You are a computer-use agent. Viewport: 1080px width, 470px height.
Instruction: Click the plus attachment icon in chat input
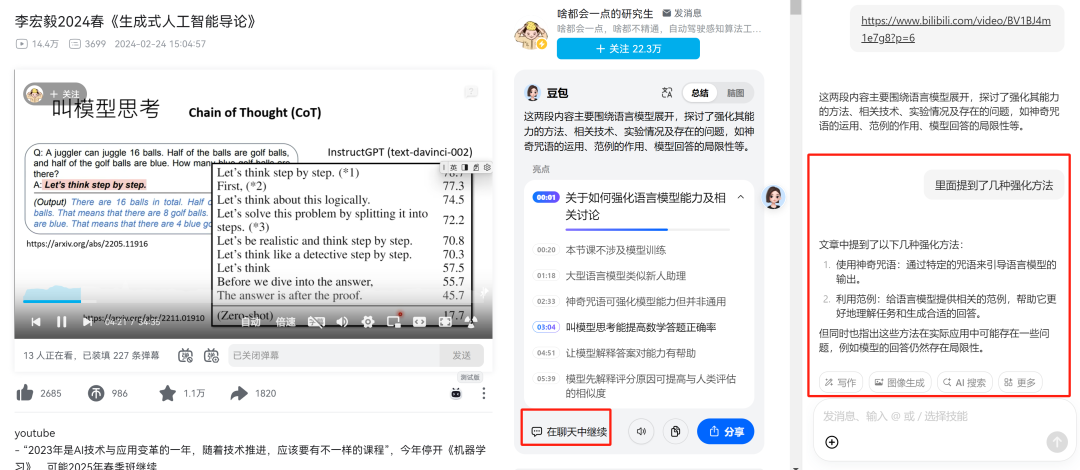[x=831, y=442]
